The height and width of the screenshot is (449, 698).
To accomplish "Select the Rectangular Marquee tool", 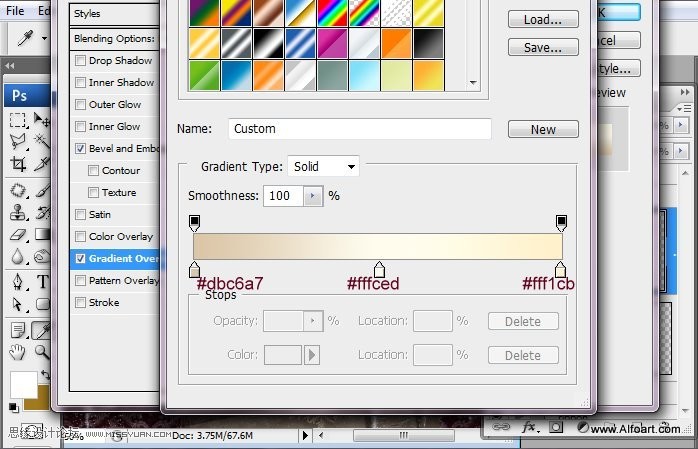I will 18,120.
